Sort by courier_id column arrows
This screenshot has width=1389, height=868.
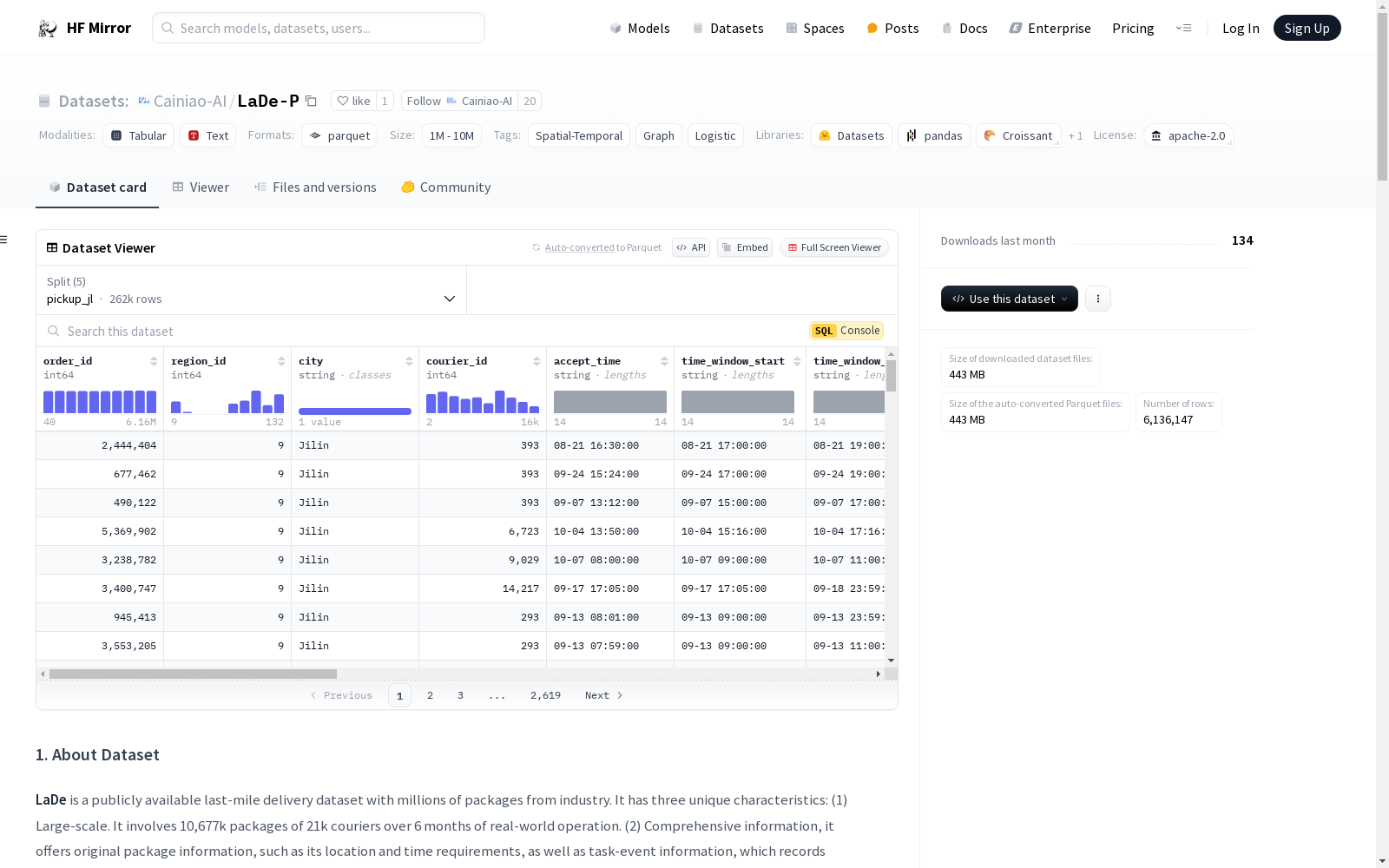click(537, 361)
